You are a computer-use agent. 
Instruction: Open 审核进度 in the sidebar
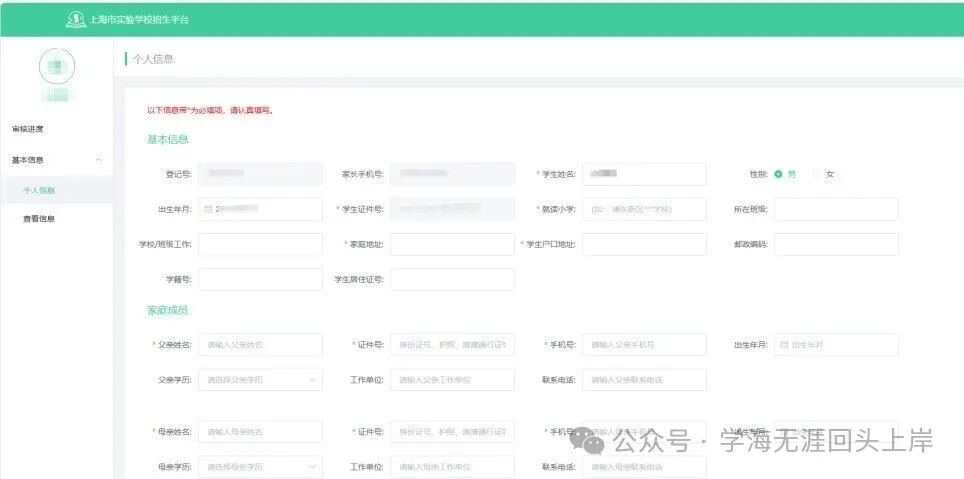click(x=28, y=129)
